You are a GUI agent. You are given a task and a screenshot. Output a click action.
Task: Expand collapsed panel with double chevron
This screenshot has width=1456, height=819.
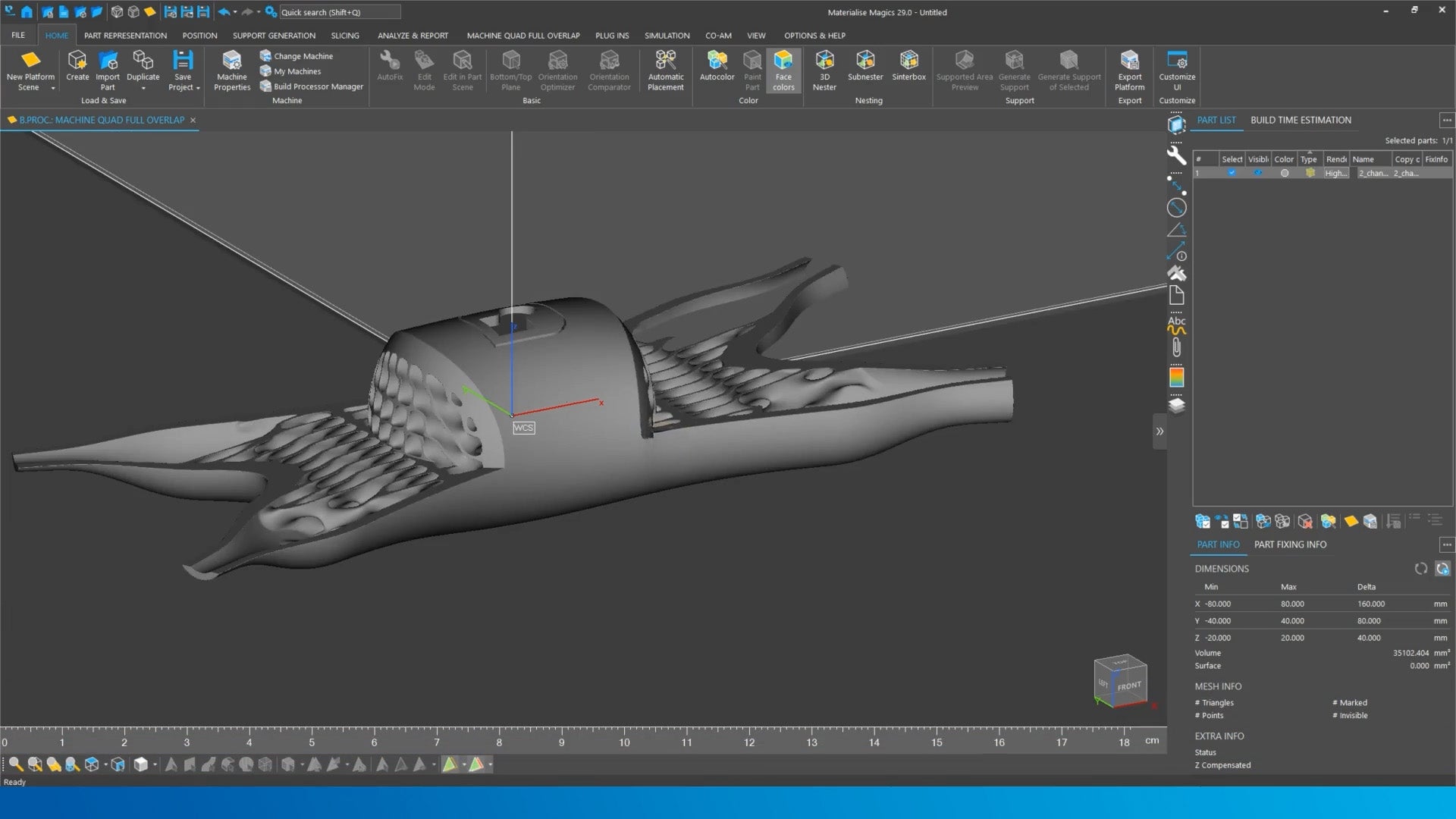(x=1159, y=431)
